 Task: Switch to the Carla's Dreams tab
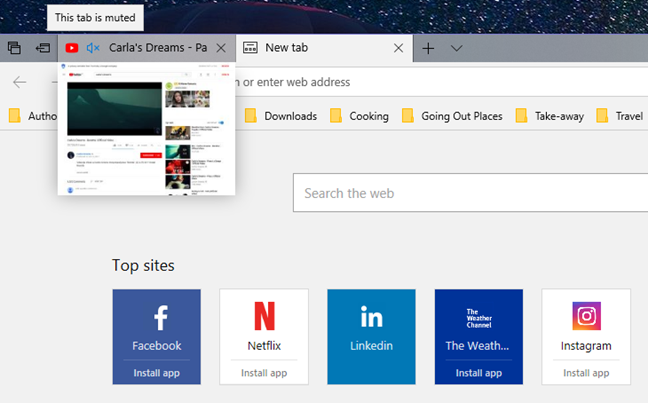click(147, 48)
